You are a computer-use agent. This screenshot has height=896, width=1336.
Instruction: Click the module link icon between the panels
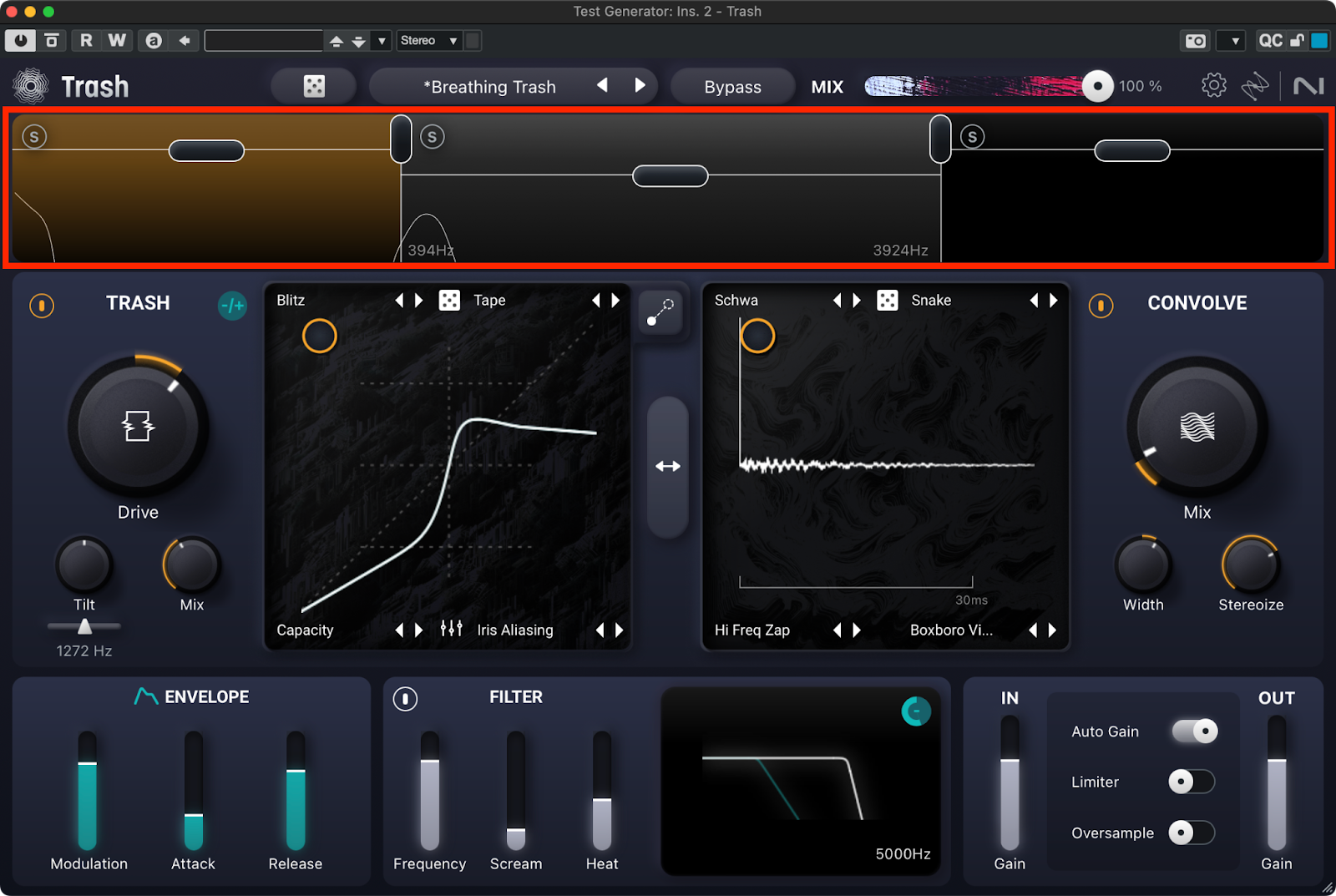660,312
